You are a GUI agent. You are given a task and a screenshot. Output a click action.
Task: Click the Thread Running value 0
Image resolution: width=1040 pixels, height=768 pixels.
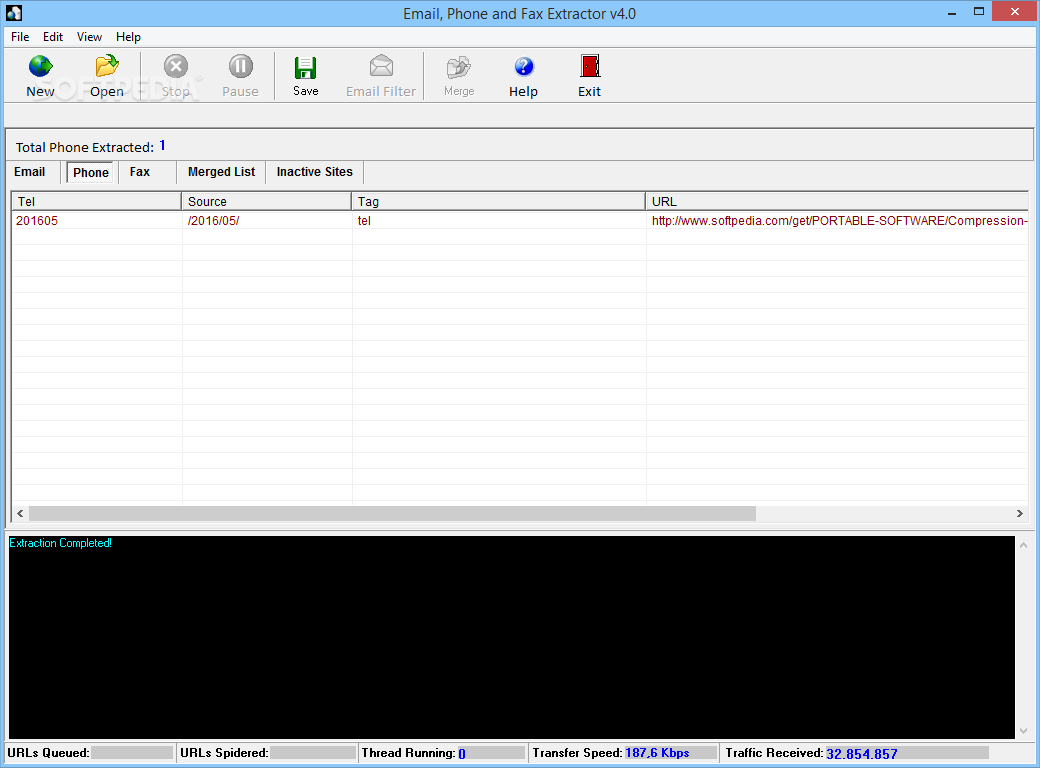click(x=462, y=753)
